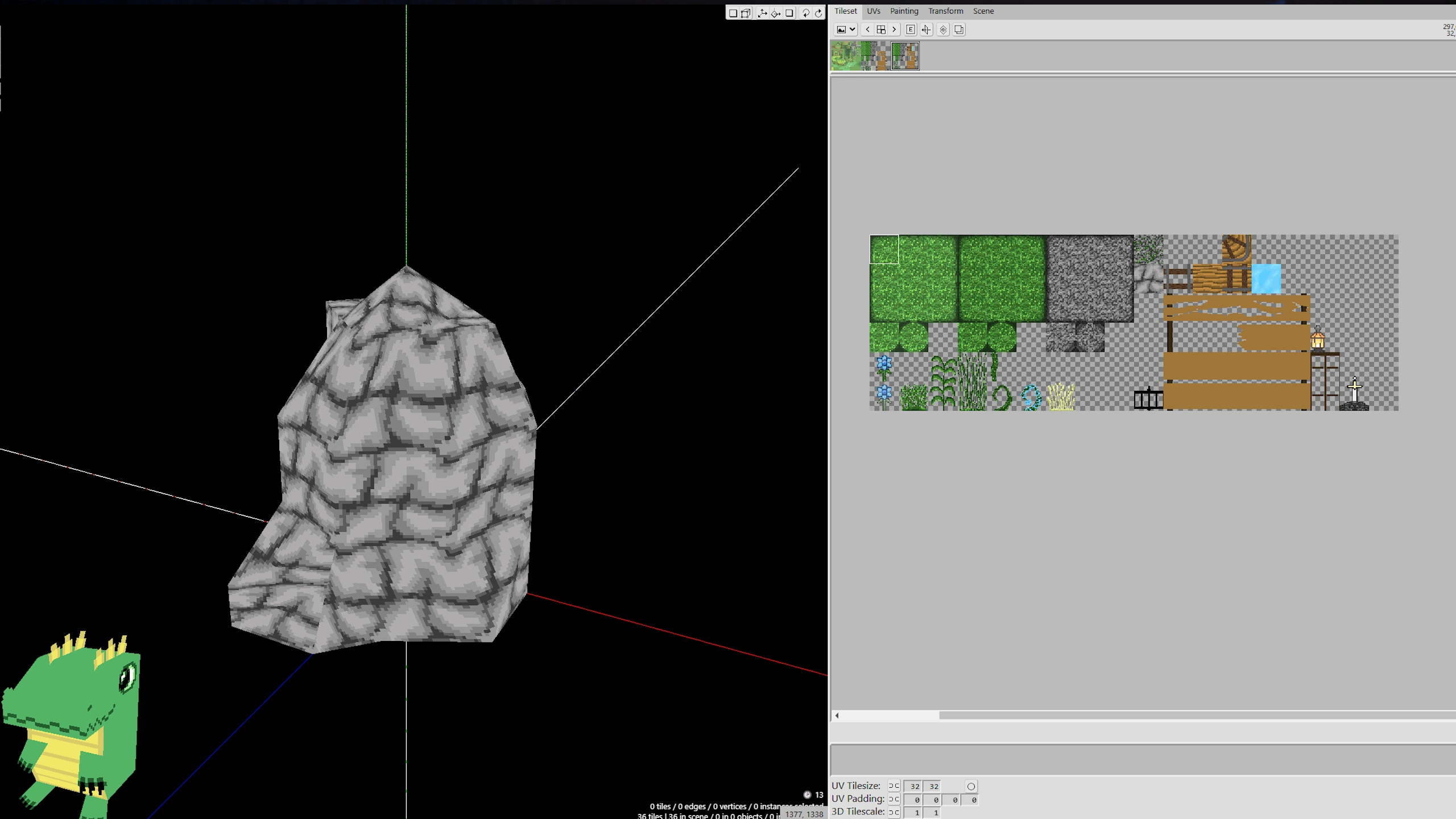Click the overlapping squares duplicate icon
This screenshot has width=1456, height=819.
pyautogui.click(x=959, y=30)
